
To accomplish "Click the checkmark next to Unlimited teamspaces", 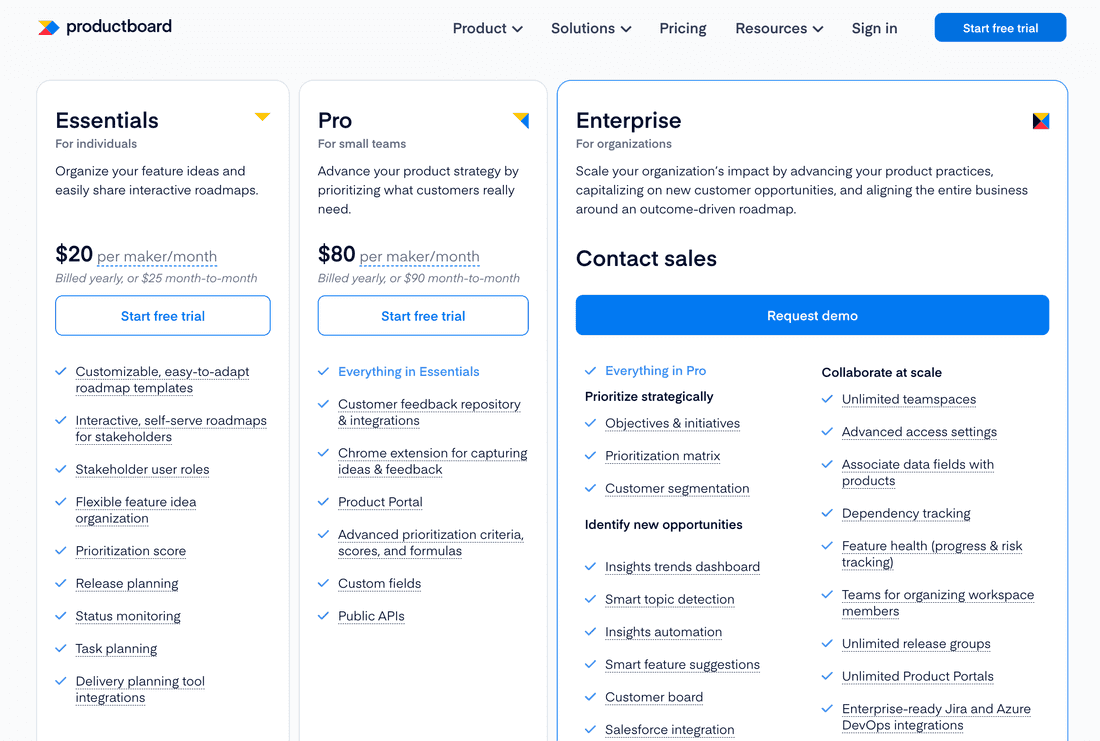I will [x=827, y=399].
